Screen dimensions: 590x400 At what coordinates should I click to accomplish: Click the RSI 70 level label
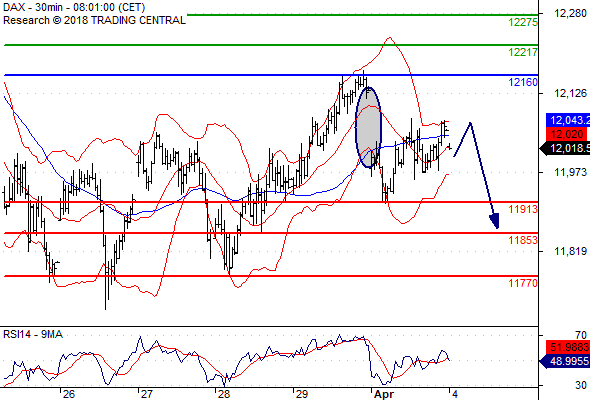[581, 335]
